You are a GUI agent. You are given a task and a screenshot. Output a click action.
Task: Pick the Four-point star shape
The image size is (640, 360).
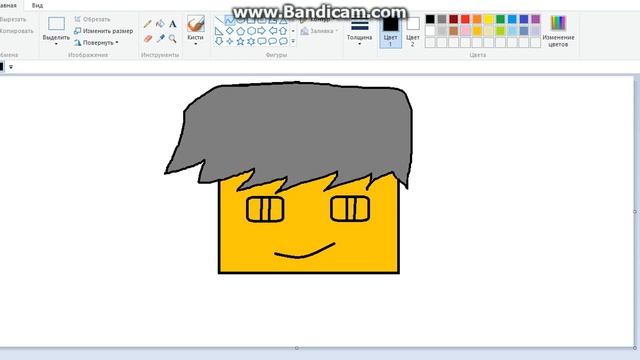[x=230, y=41]
